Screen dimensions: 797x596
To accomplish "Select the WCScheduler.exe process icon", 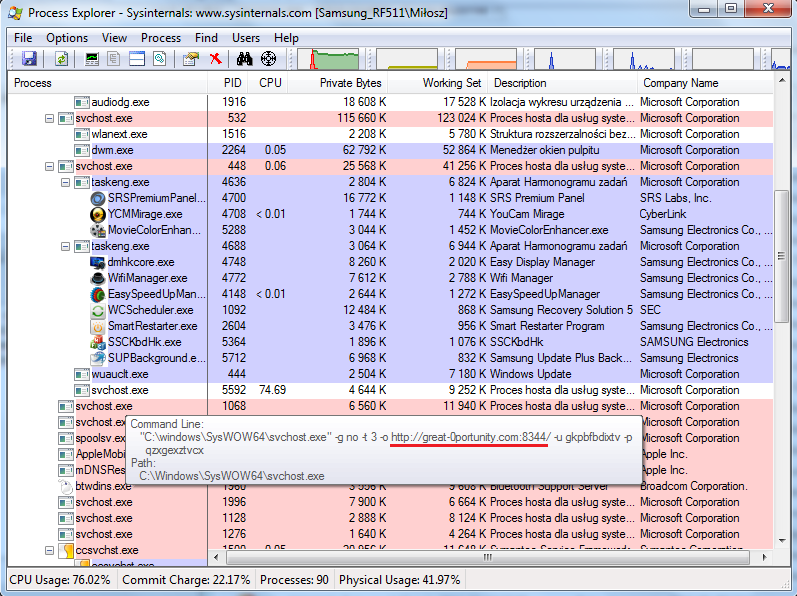I will (98, 310).
